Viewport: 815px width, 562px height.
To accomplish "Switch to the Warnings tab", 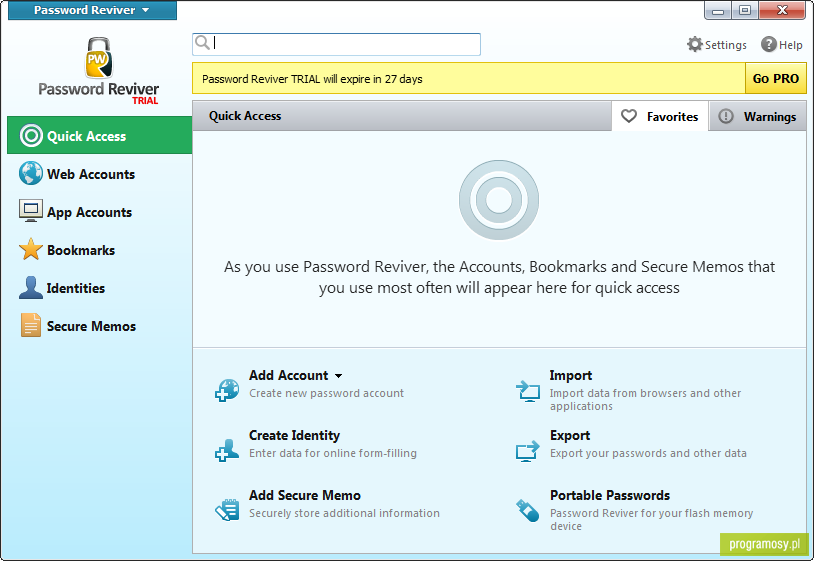I will click(758, 116).
